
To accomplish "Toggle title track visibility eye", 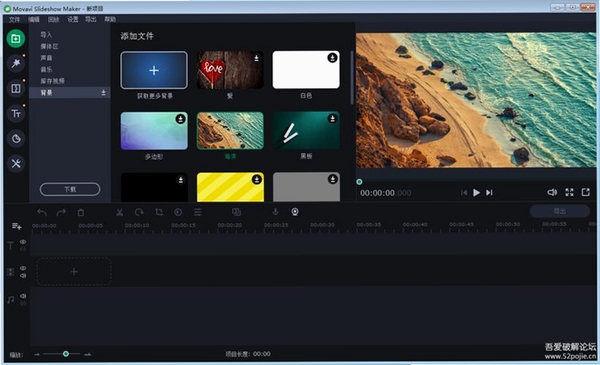I will click(23, 242).
